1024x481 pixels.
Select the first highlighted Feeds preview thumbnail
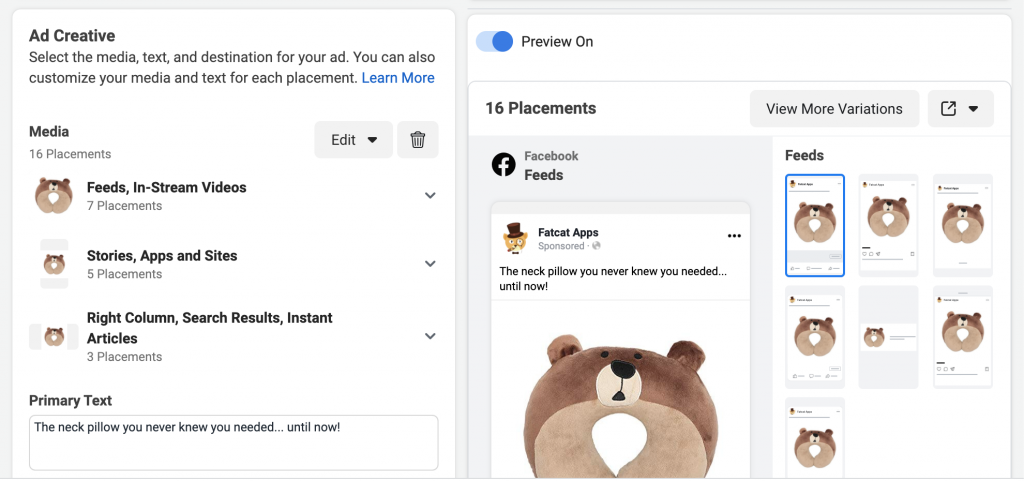tap(814, 225)
